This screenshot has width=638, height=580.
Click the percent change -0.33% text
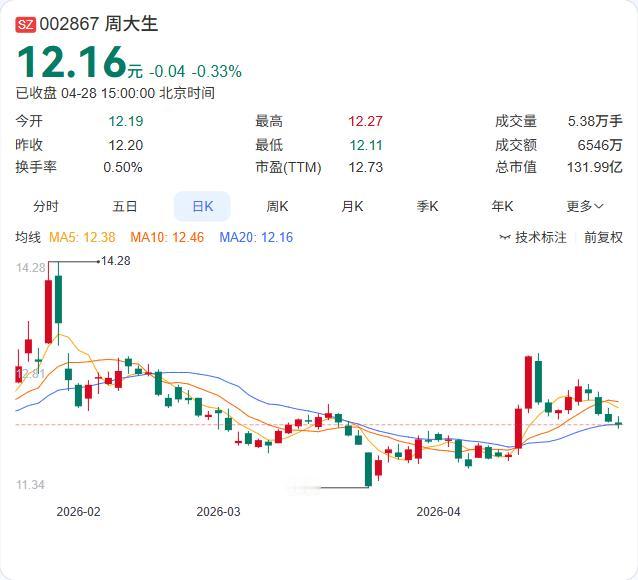[217, 72]
